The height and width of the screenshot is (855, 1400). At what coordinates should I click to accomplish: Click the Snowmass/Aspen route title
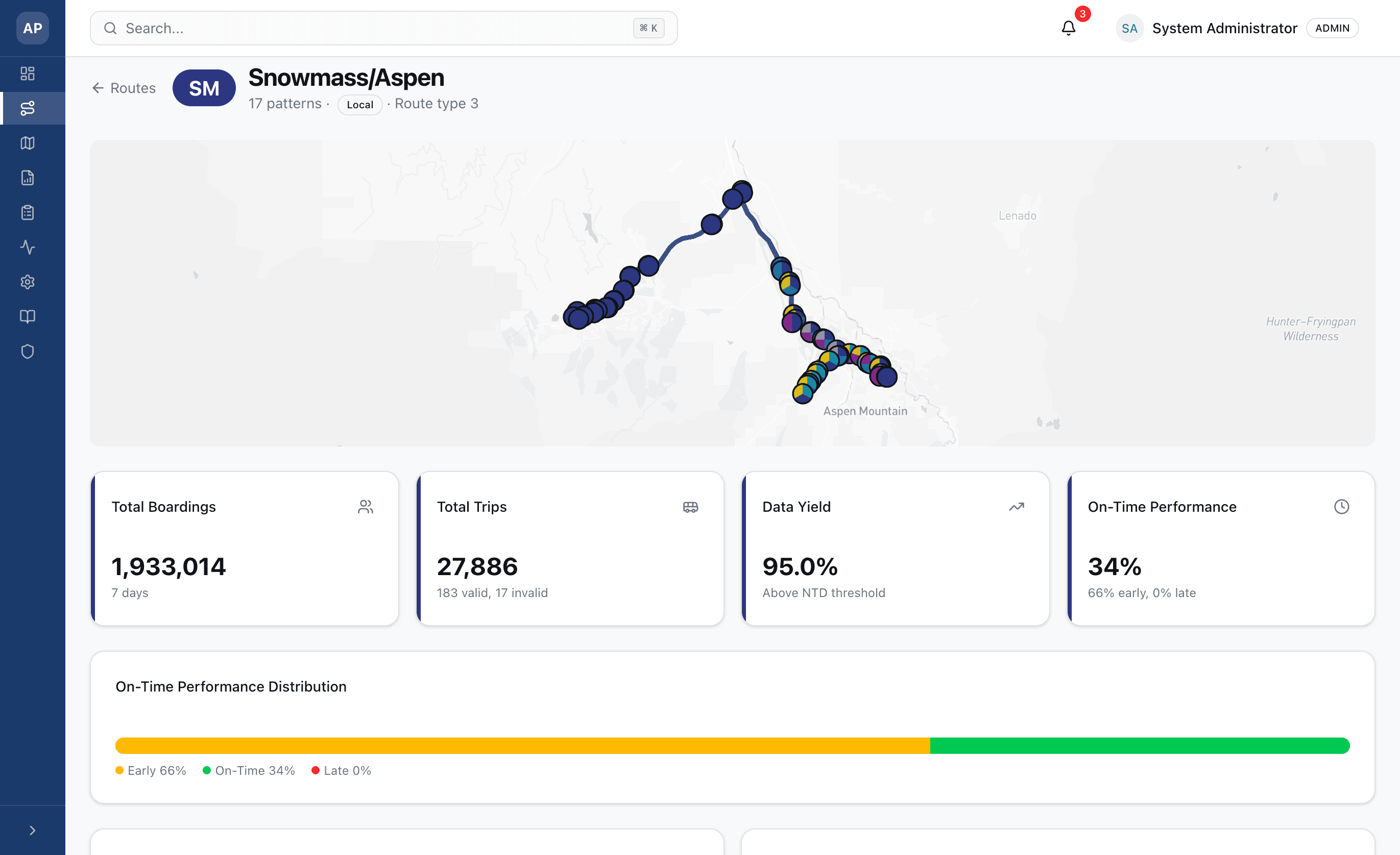click(x=346, y=78)
